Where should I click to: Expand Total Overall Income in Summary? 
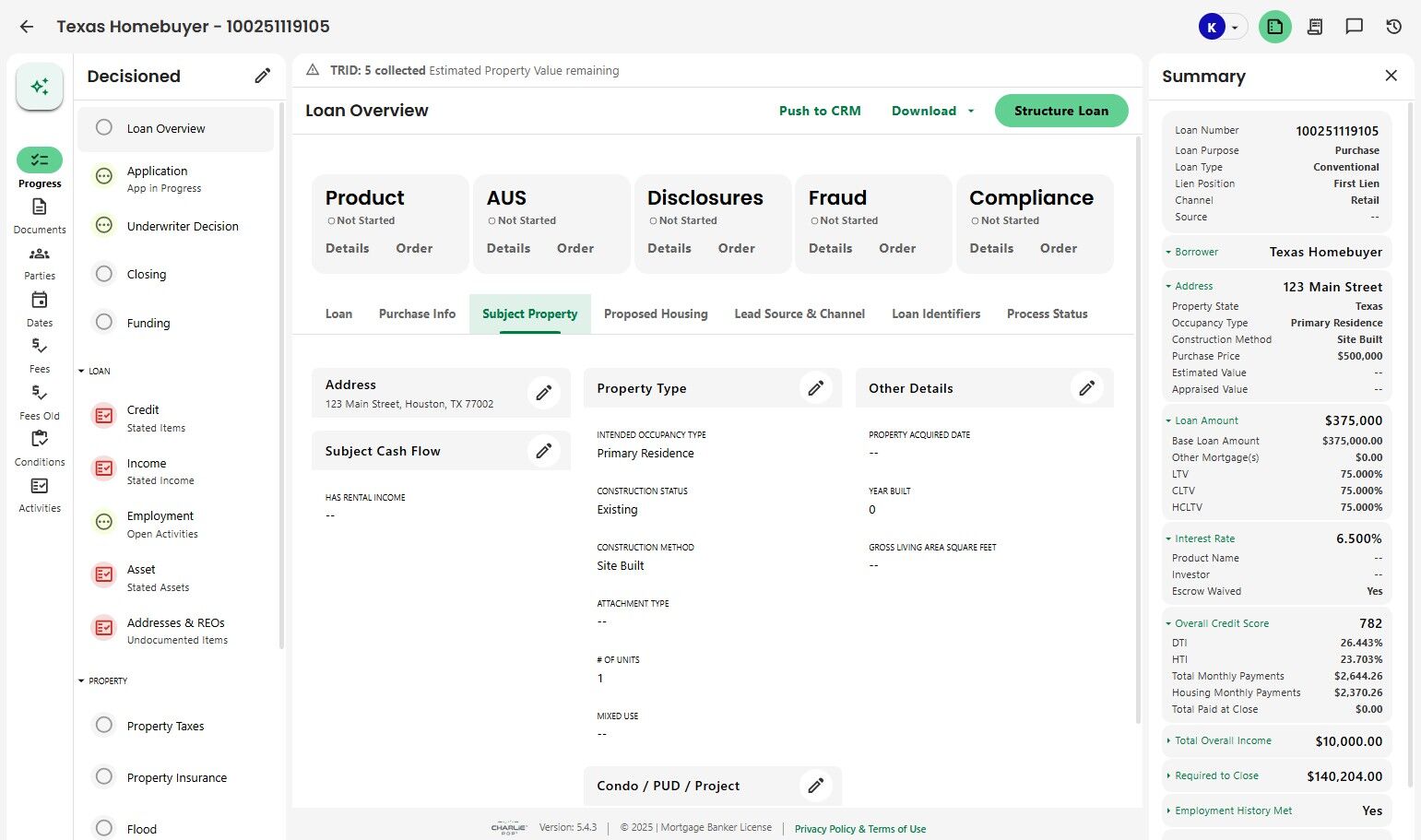point(1168,740)
